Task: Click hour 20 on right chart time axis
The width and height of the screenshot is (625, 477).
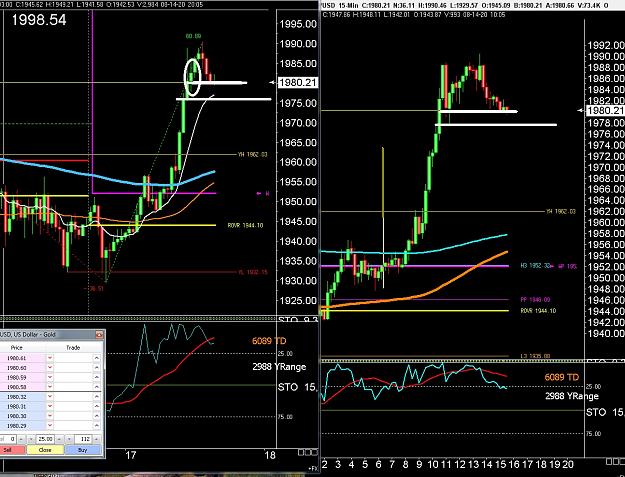Action: [568, 464]
